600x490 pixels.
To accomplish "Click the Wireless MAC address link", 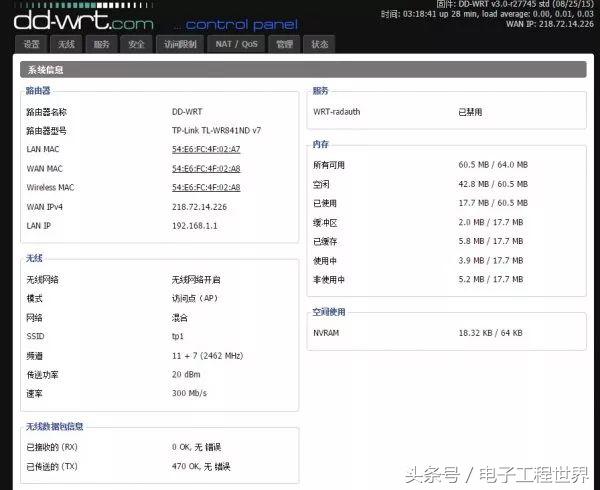I will pyautogui.click(x=206, y=187).
